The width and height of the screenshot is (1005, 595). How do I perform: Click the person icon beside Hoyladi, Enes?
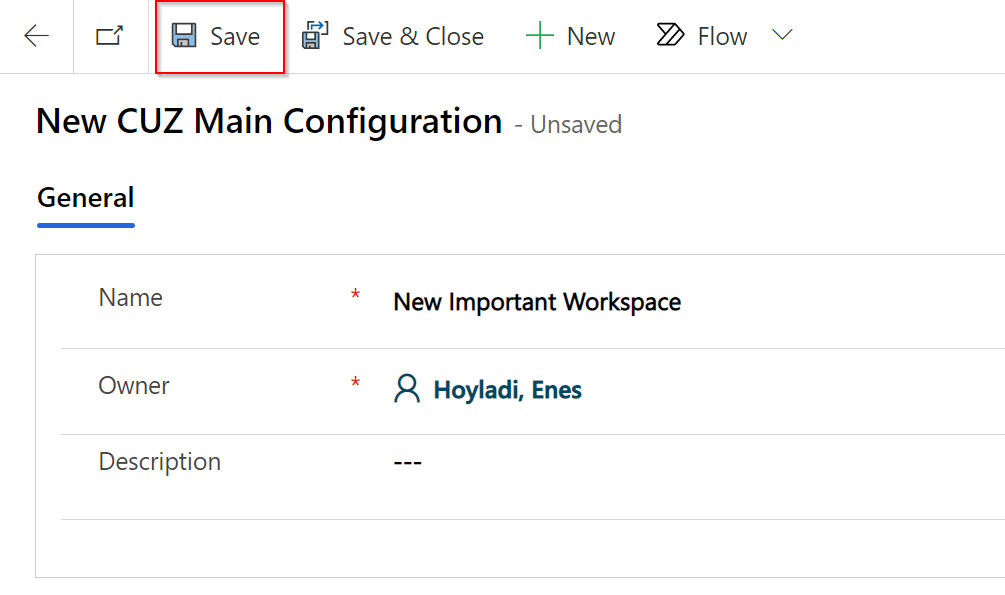[x=406, y=390]
